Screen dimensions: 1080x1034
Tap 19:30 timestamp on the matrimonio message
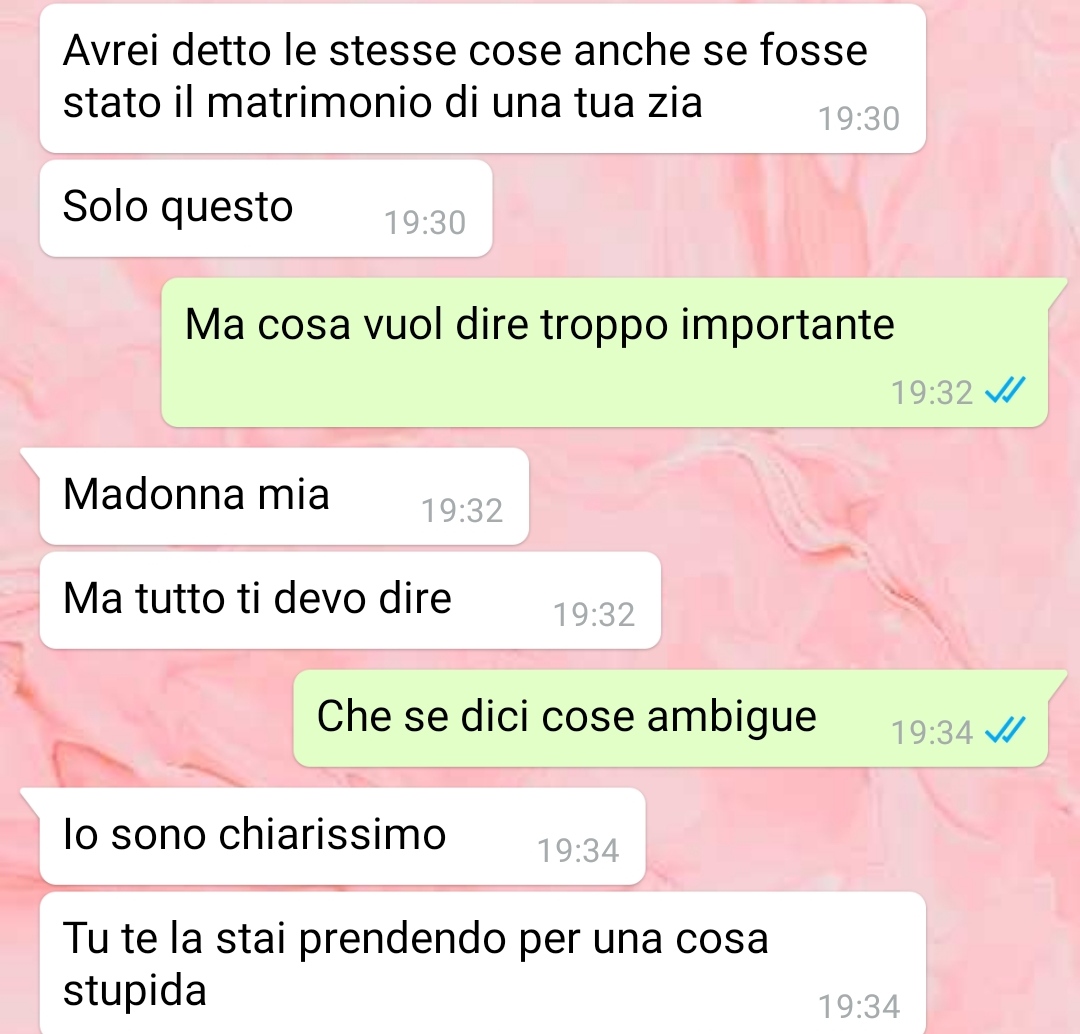859,119
